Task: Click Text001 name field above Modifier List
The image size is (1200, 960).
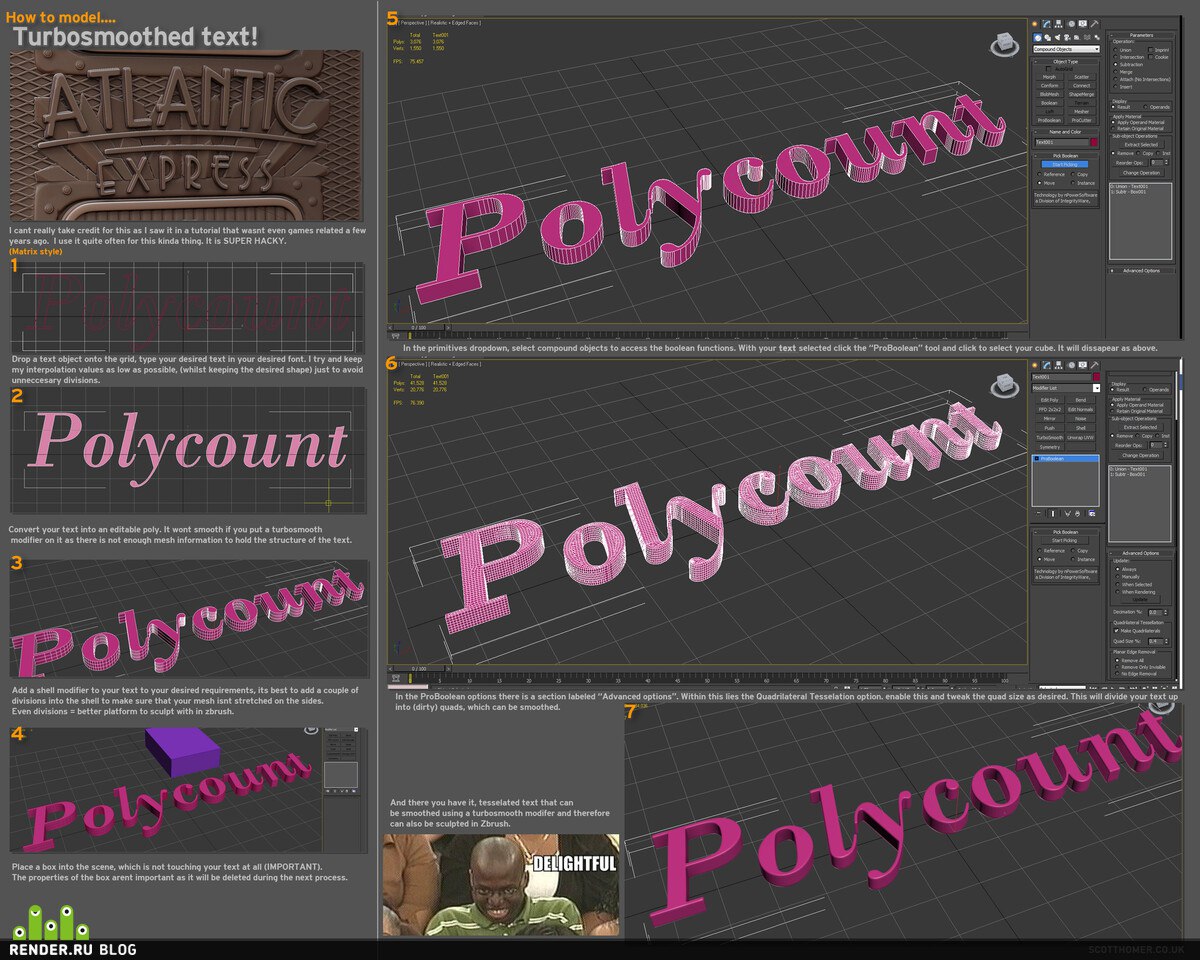Action: click(1061, 377)
